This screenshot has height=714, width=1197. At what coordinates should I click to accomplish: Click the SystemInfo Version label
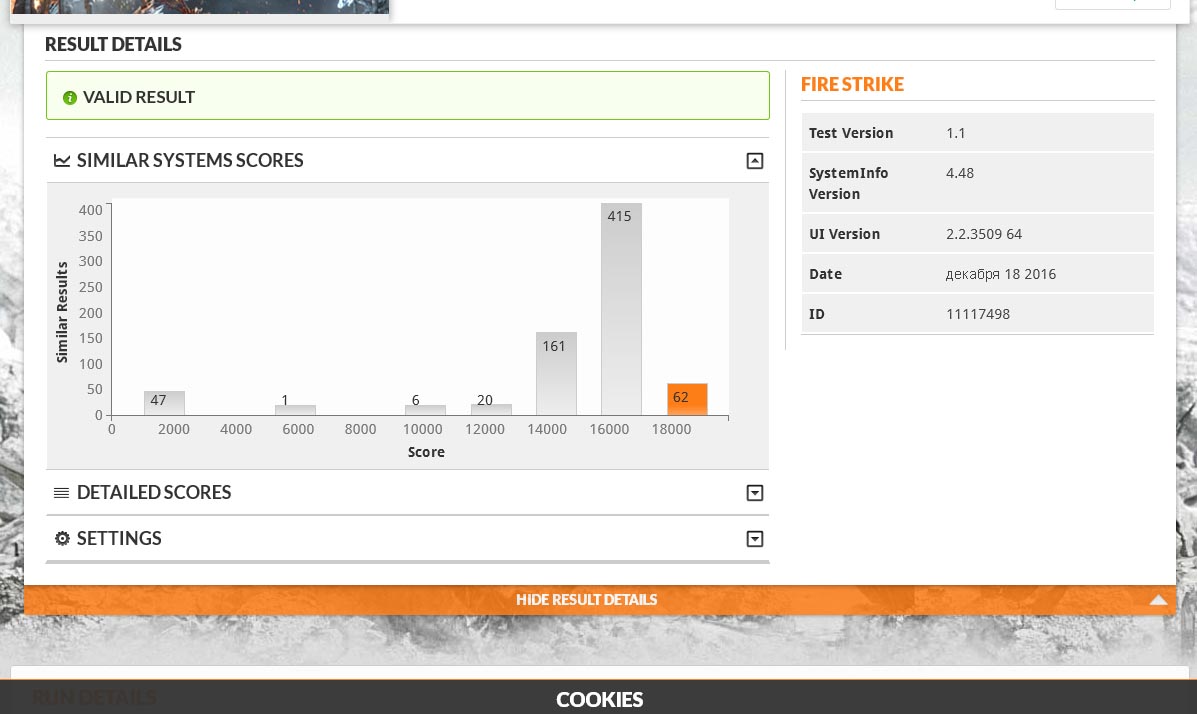tap(849, 183)
